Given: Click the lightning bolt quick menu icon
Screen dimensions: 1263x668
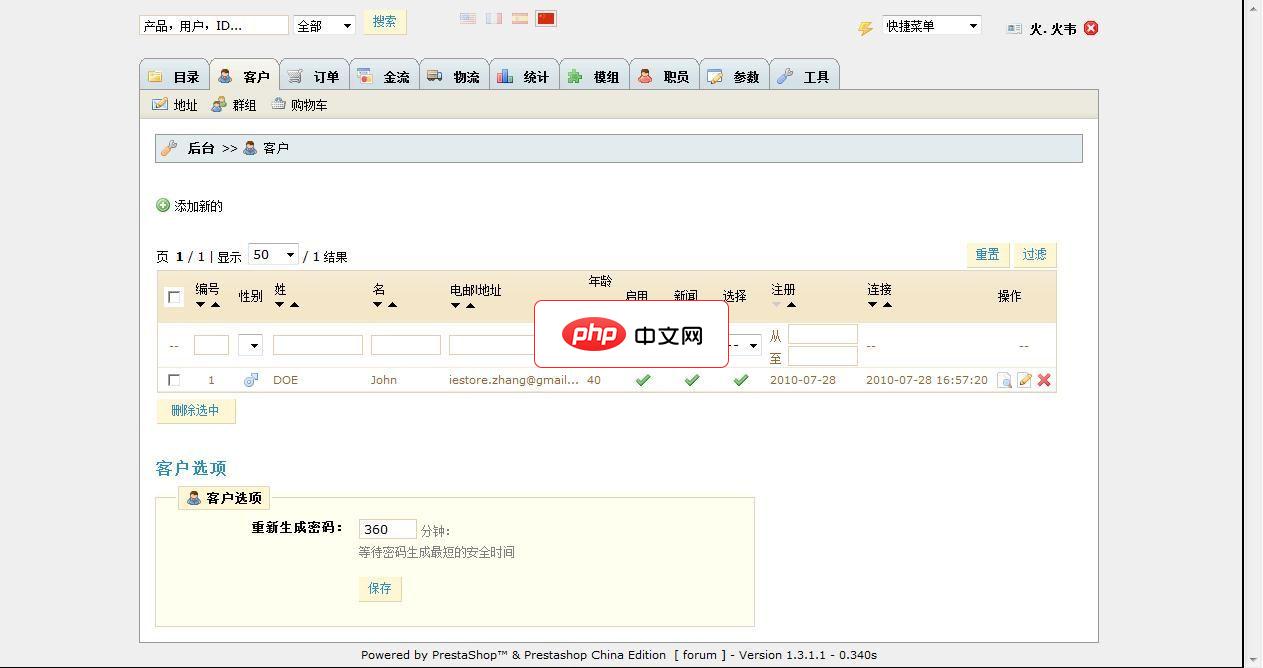Looking at the screenshot, I should tap(866, 27).
